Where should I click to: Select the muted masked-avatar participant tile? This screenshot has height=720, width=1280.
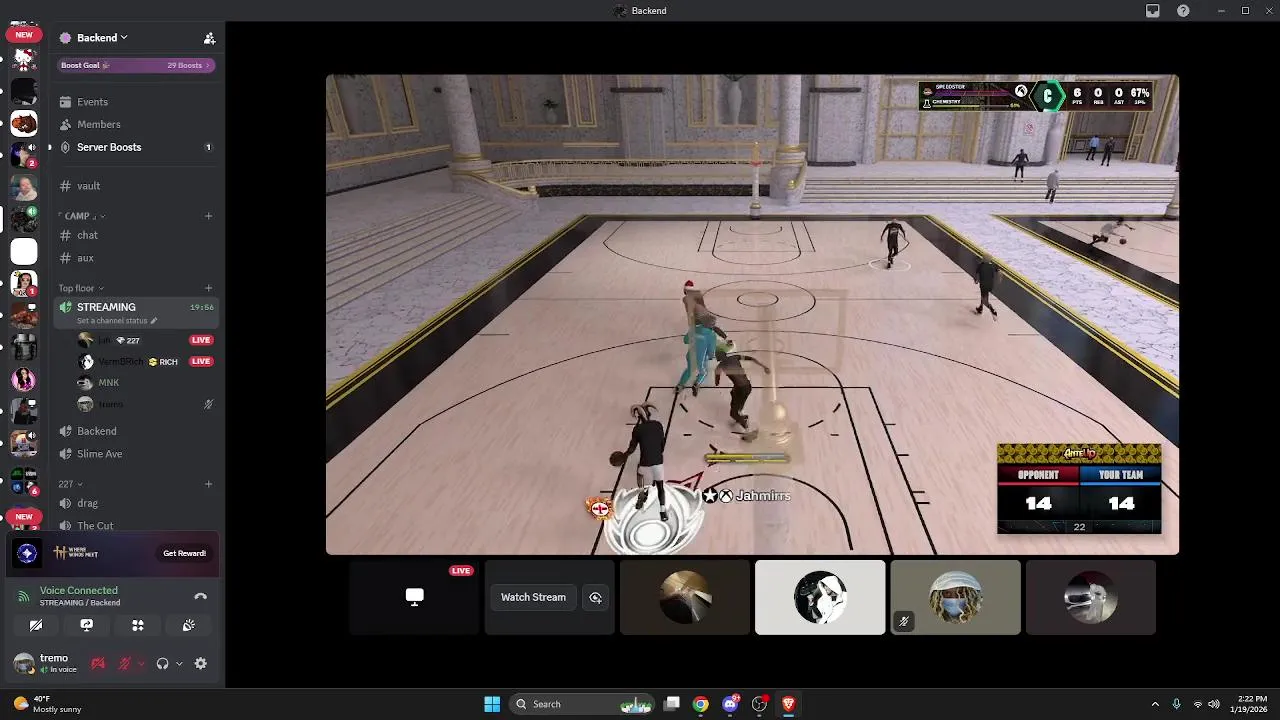[955, 597]
